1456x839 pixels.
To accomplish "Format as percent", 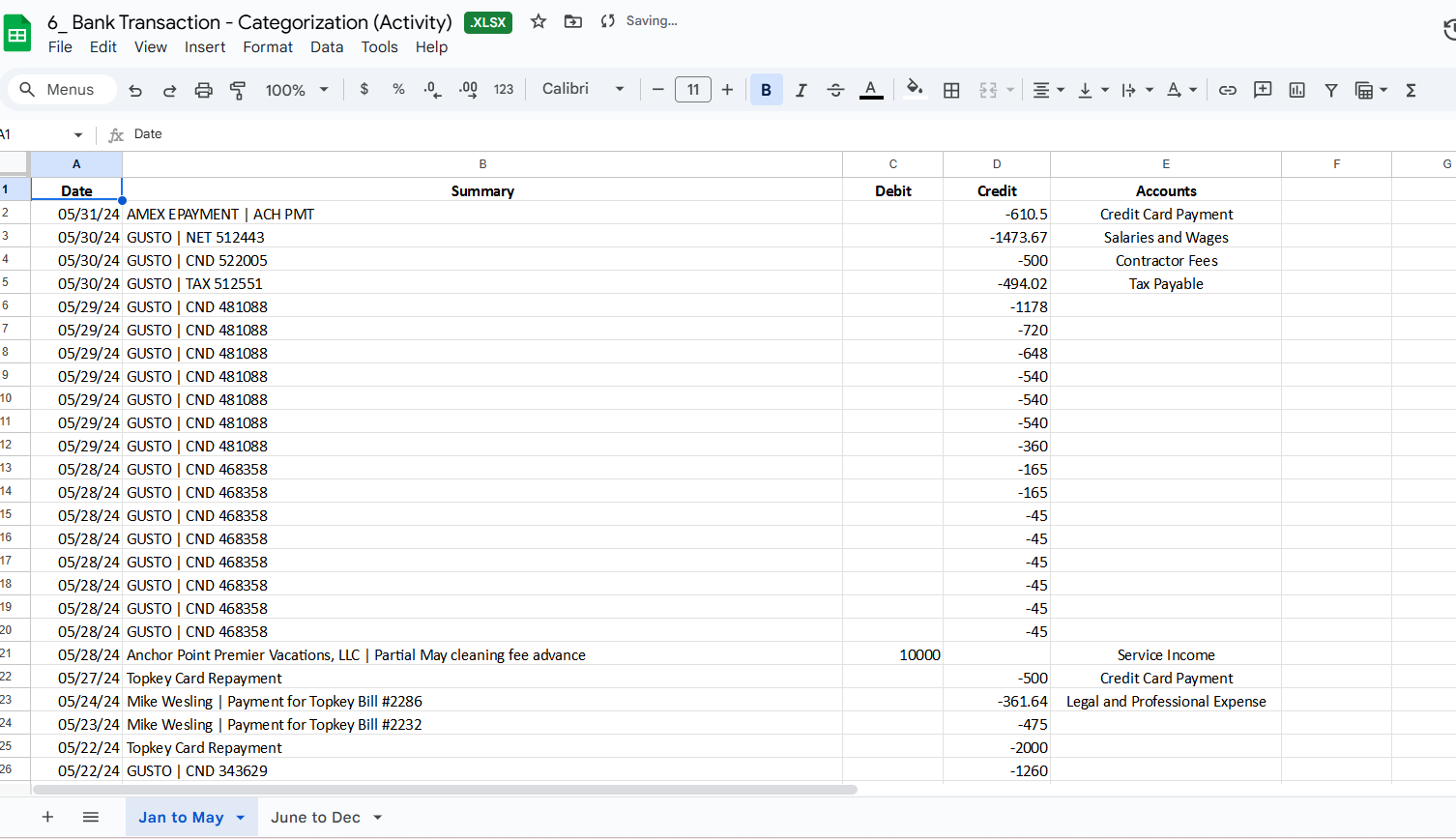I will pyautogui.click(x=398, y=89).
